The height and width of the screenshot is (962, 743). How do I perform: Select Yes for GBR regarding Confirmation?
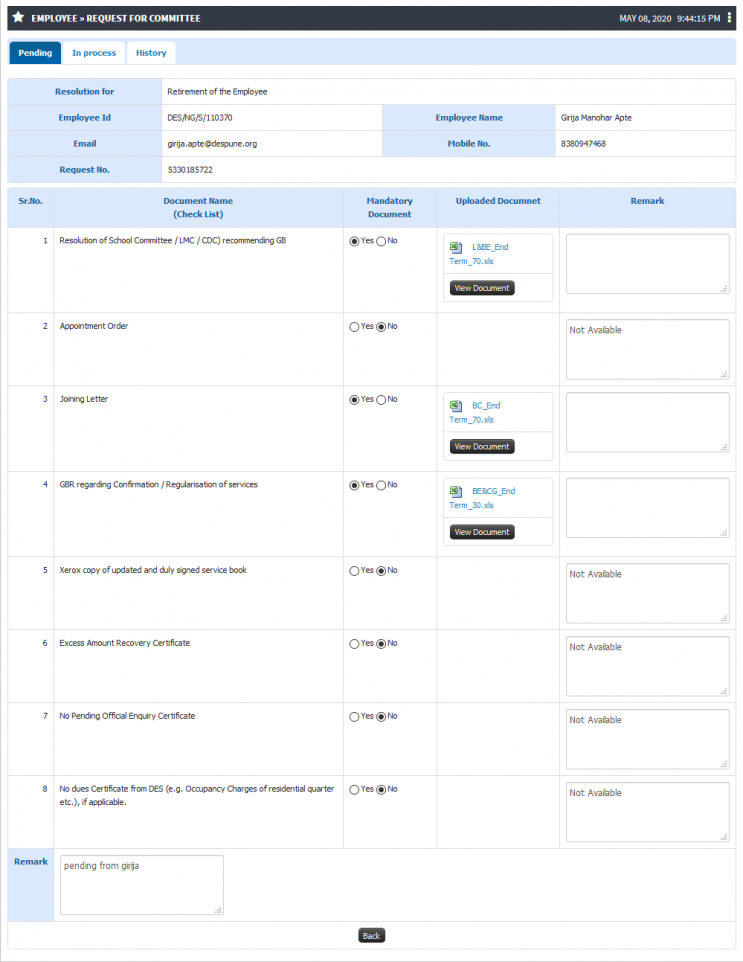coord(354,485)
